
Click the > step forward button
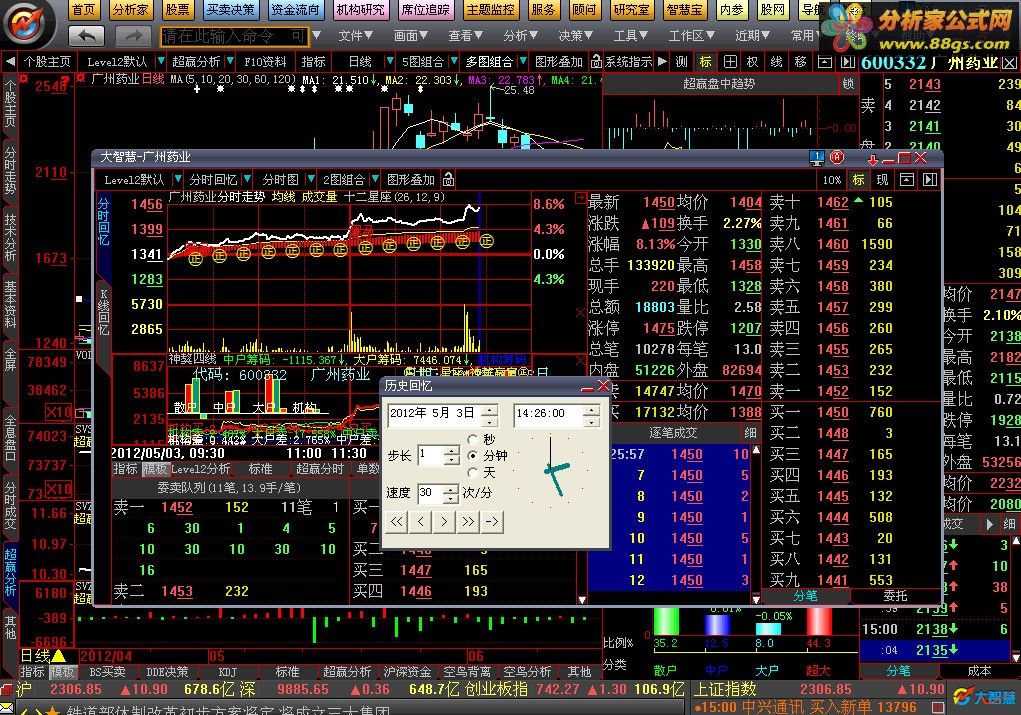[x=444, y=522]
